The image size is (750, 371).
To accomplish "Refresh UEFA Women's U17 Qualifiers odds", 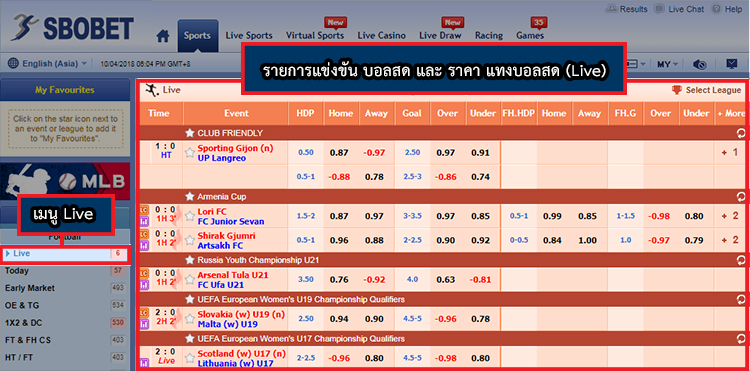I will (741, 338).
